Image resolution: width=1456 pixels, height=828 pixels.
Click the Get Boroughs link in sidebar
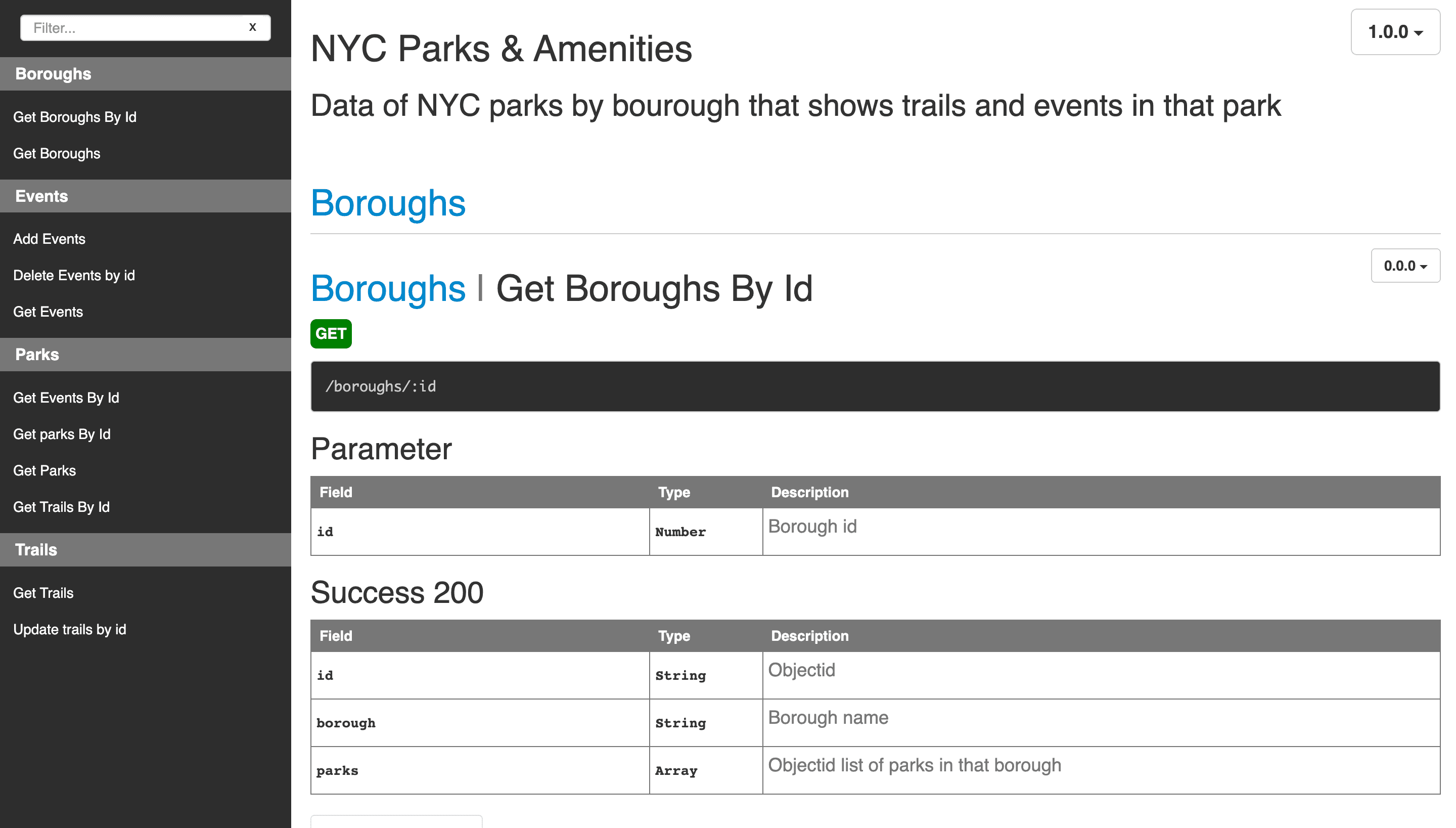(x=56, y=153)
